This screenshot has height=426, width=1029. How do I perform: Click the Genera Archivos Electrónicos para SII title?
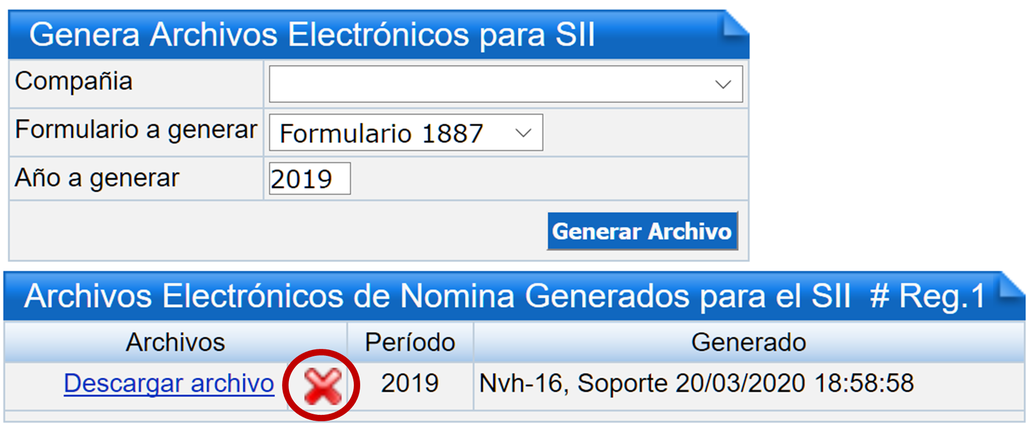312,35
